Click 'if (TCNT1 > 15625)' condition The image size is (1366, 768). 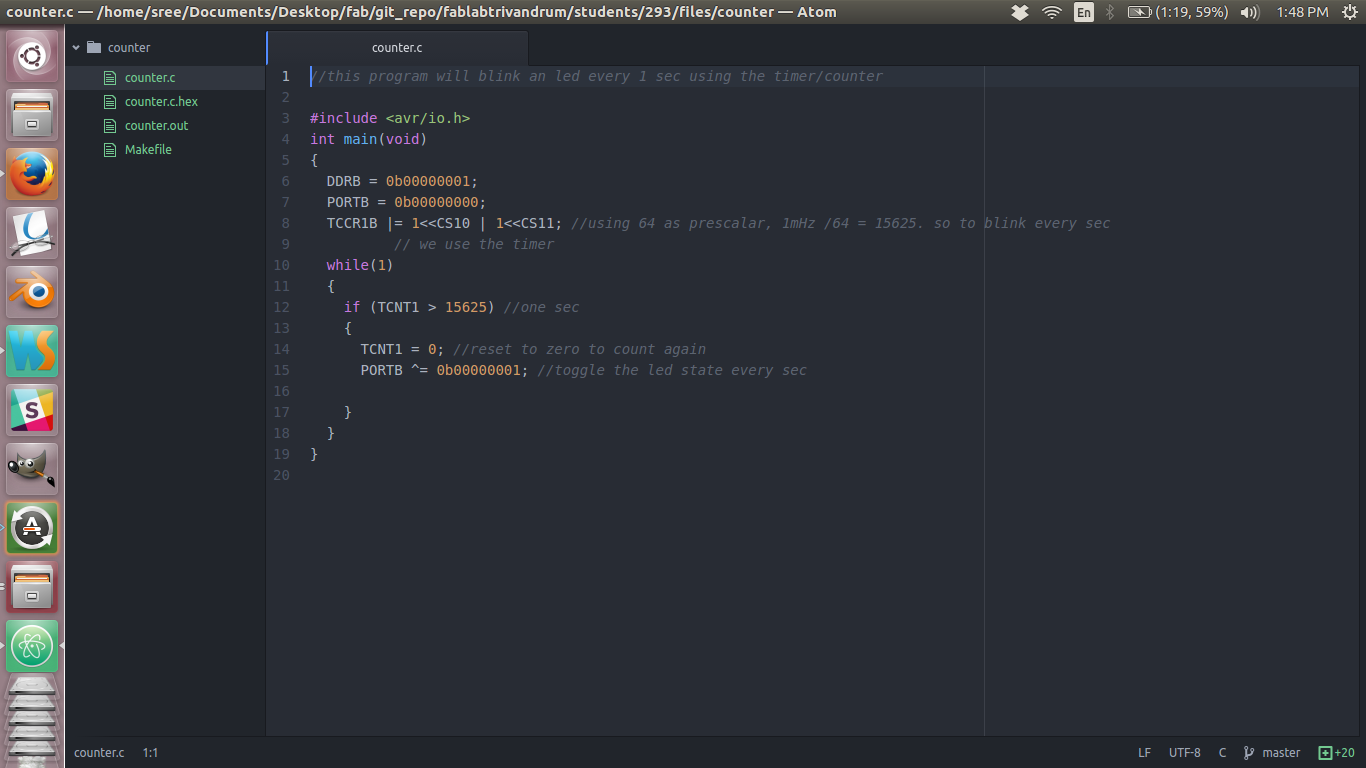coord(419,307)
